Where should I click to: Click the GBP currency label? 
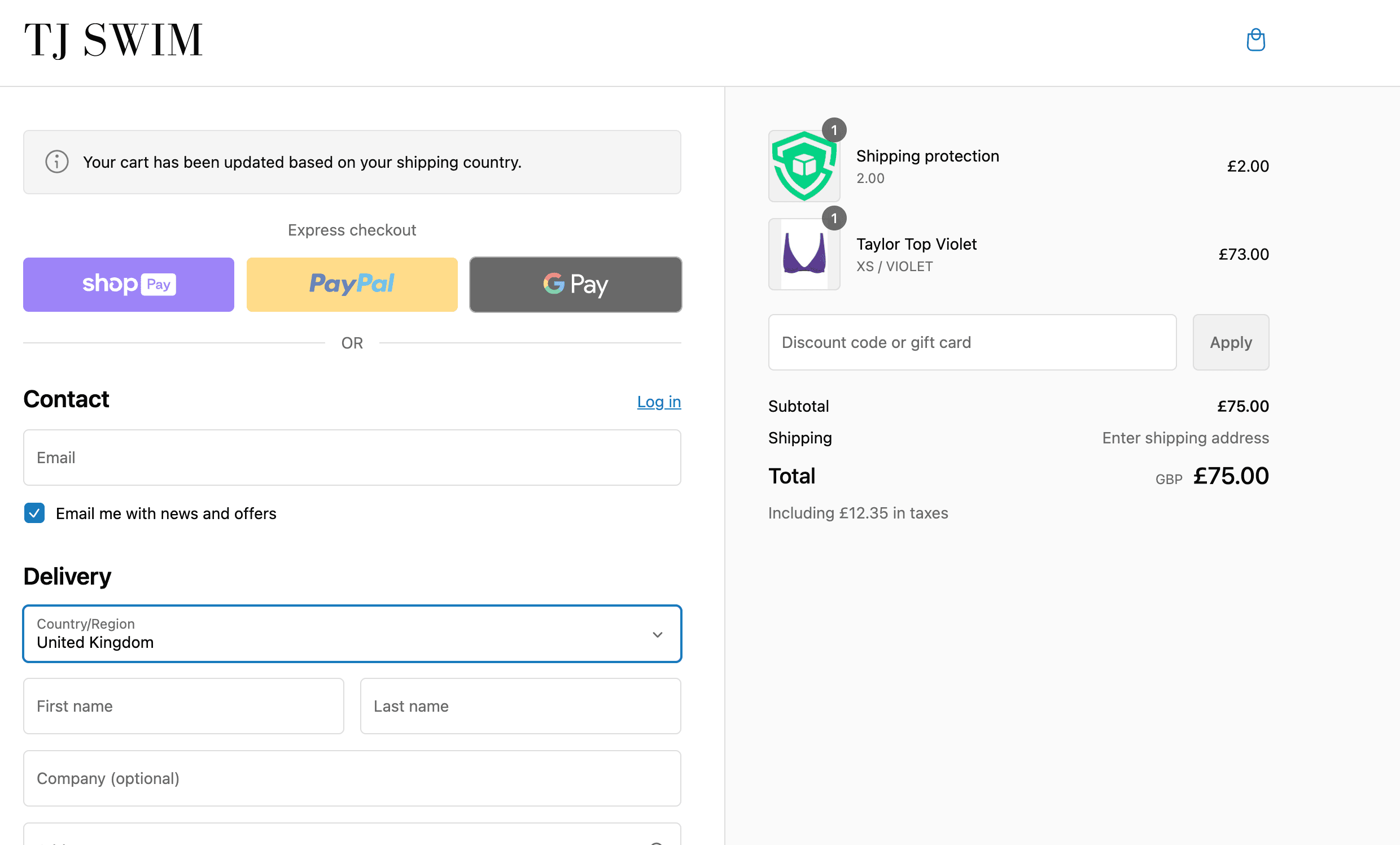[1169, 480]
